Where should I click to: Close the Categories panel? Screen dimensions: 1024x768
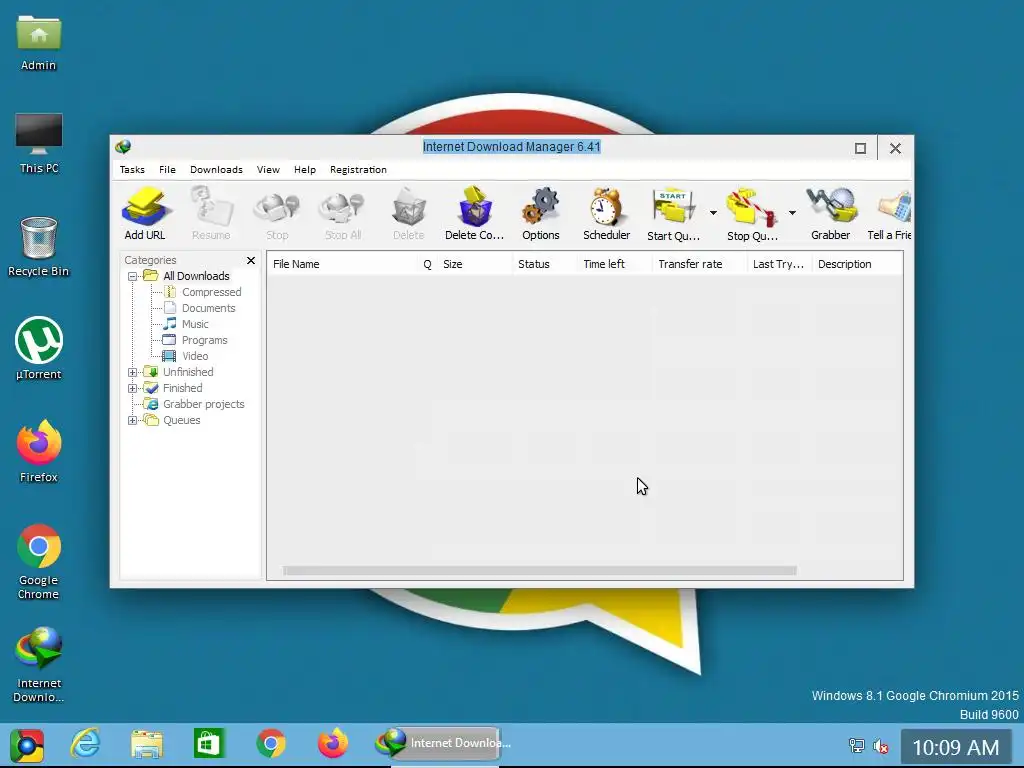(x=251, y=261)
